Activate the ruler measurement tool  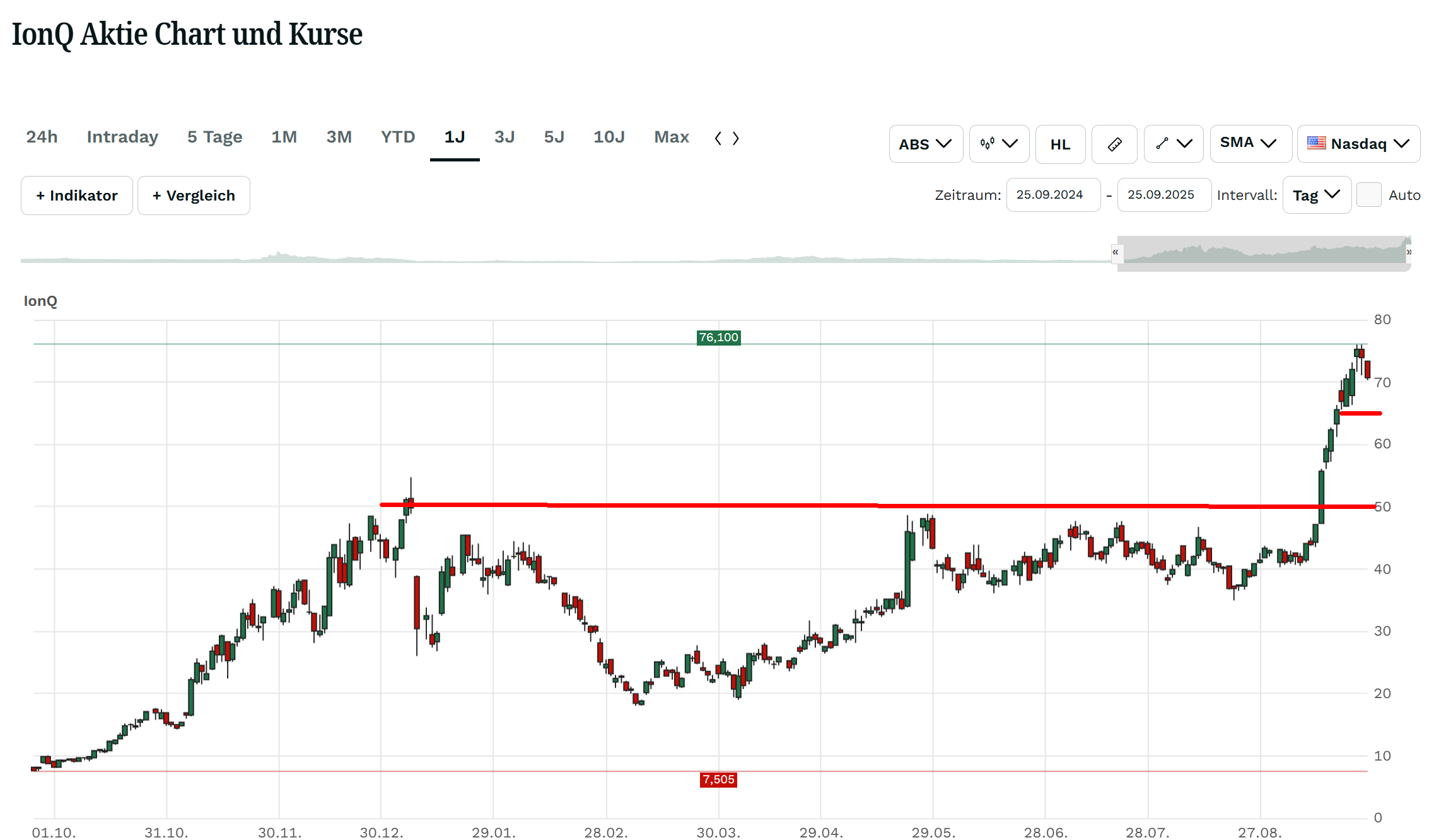pos(1114,144)
